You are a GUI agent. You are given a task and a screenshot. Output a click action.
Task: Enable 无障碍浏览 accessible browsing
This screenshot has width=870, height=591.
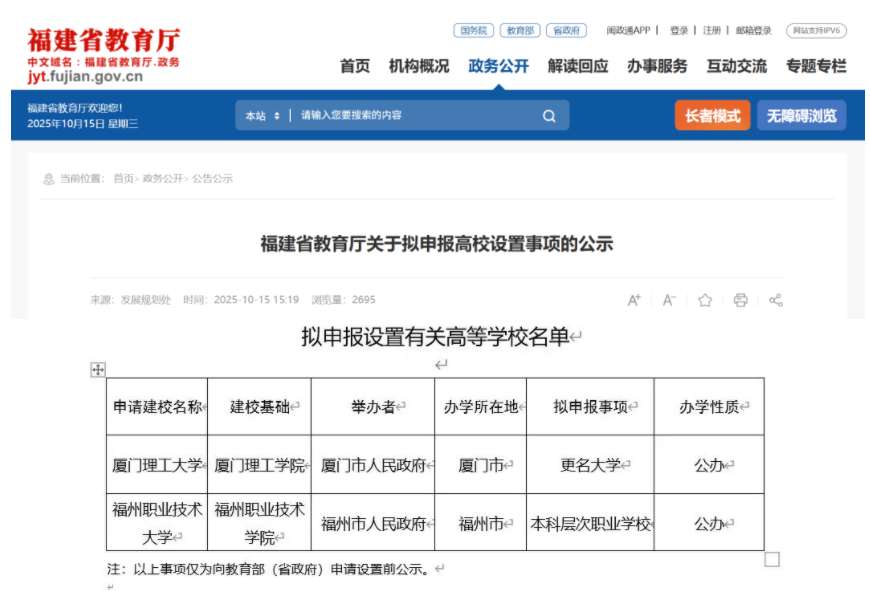801,116
